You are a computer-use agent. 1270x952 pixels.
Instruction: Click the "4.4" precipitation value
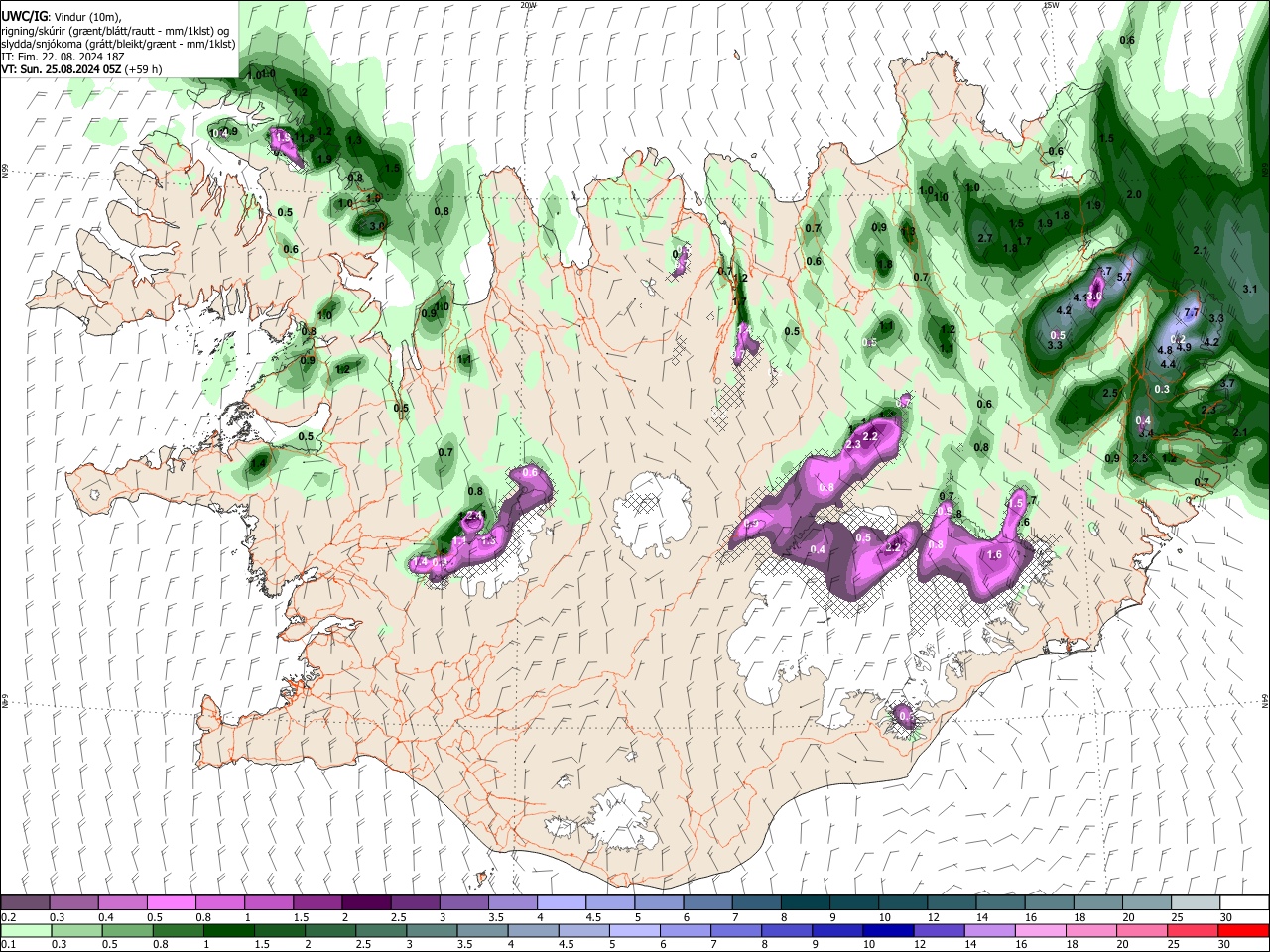coord(1168,364)
